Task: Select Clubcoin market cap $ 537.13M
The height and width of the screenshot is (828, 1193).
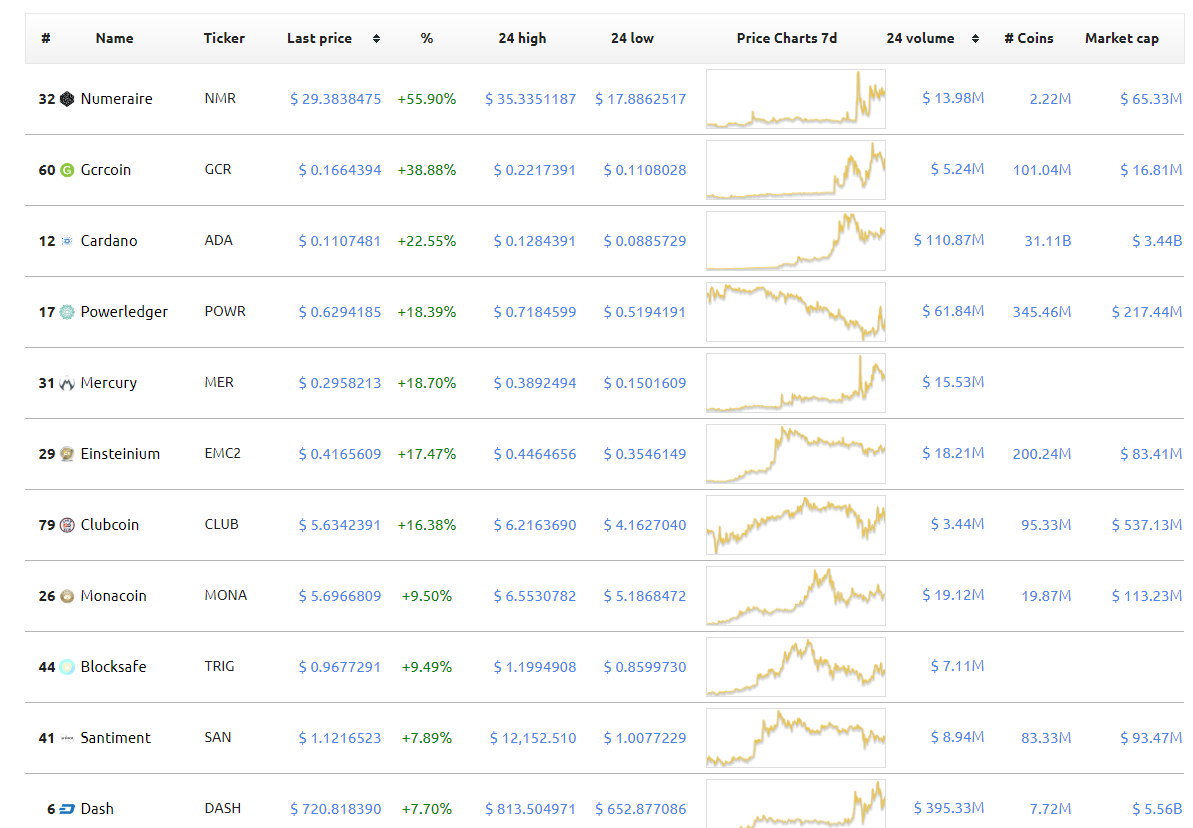Action: click(x=1147, y=525)
